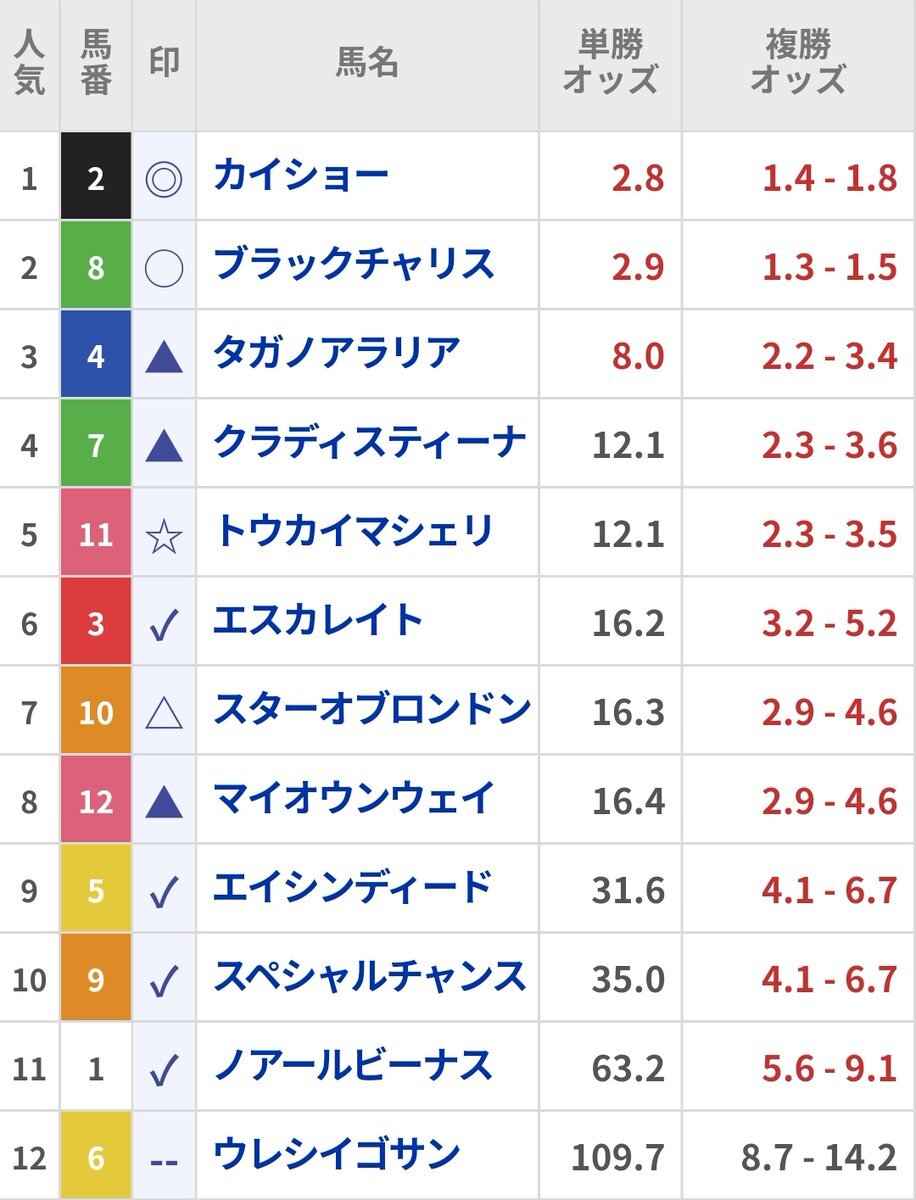Image resolution: width=916 pixels, height=1200 pixels.
Task: Open horse link カイショー
Action: click(x=301, y=176)
